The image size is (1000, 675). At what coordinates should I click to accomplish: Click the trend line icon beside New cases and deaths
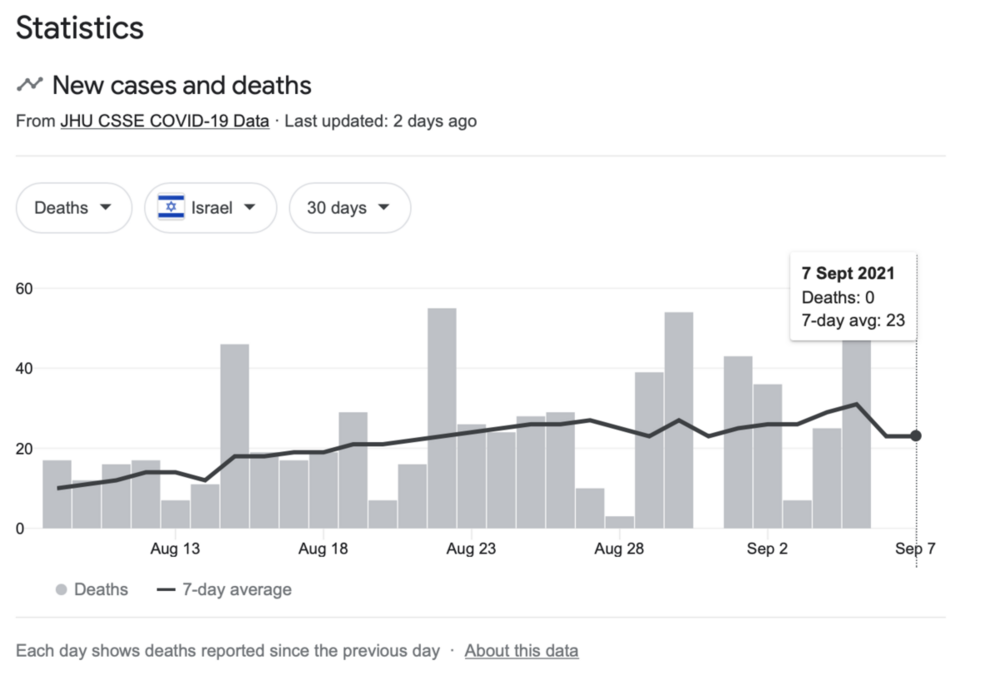29,85
